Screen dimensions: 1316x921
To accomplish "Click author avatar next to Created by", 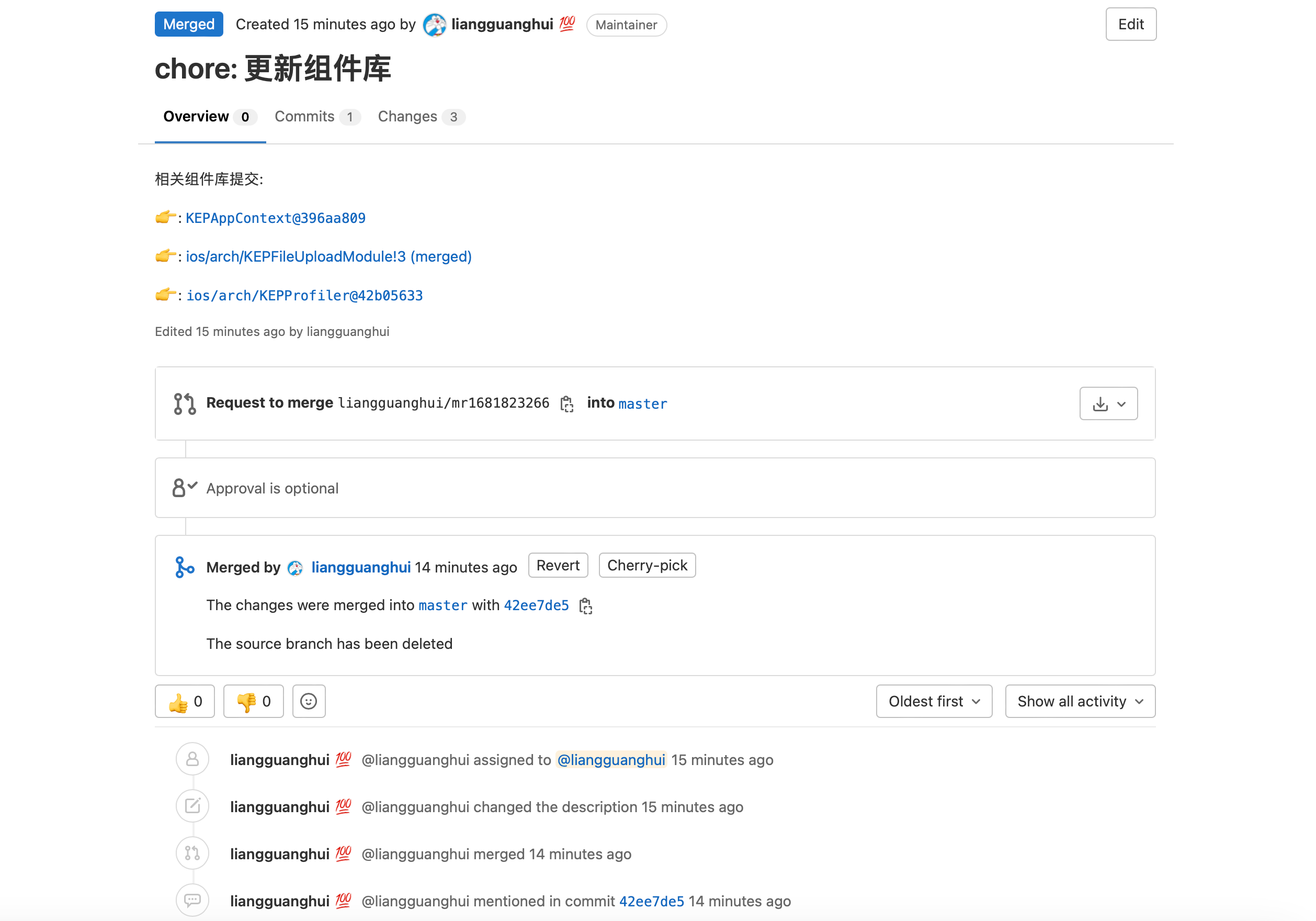I will click(434, 25).
